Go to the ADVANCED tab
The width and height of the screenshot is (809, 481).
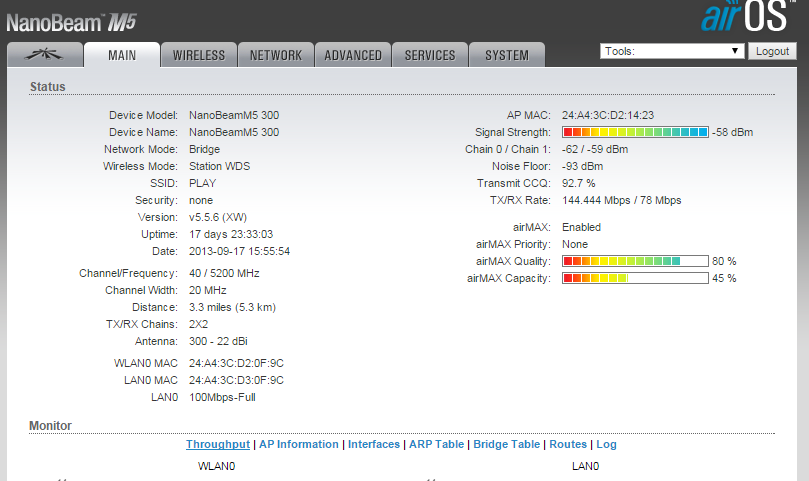point(353,55)
